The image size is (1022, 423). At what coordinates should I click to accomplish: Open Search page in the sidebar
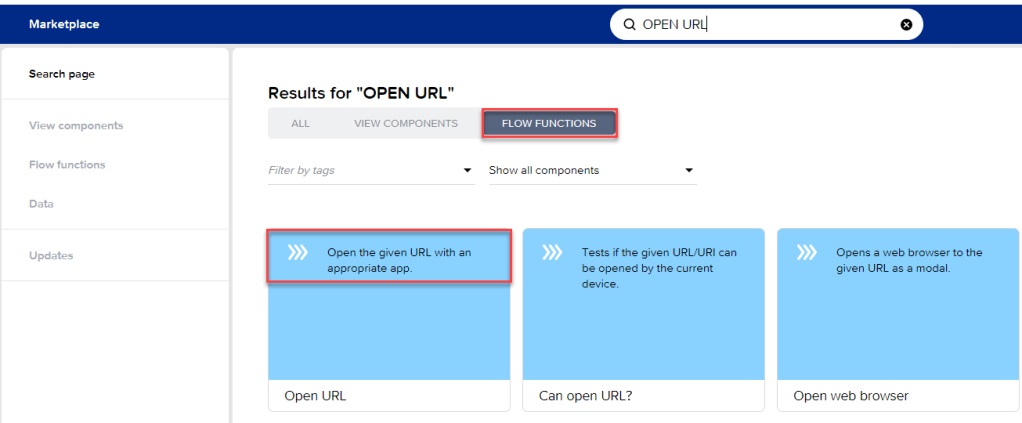pos(62,74)
